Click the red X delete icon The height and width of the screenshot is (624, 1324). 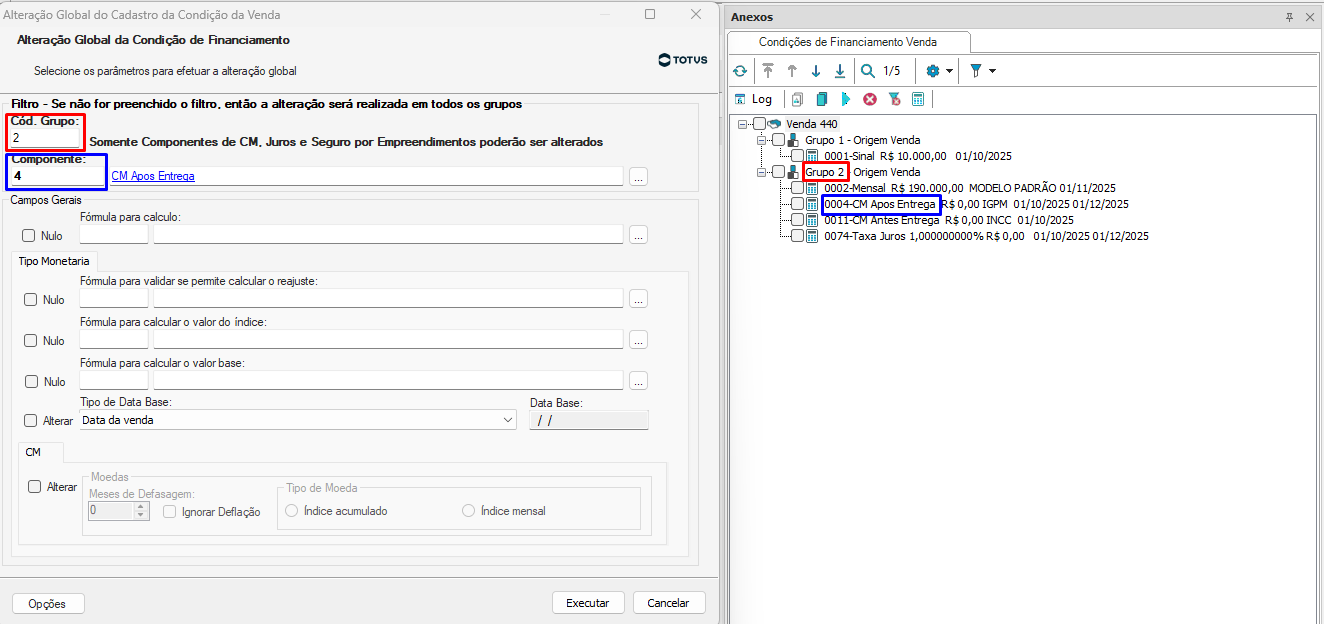[870, 99]
